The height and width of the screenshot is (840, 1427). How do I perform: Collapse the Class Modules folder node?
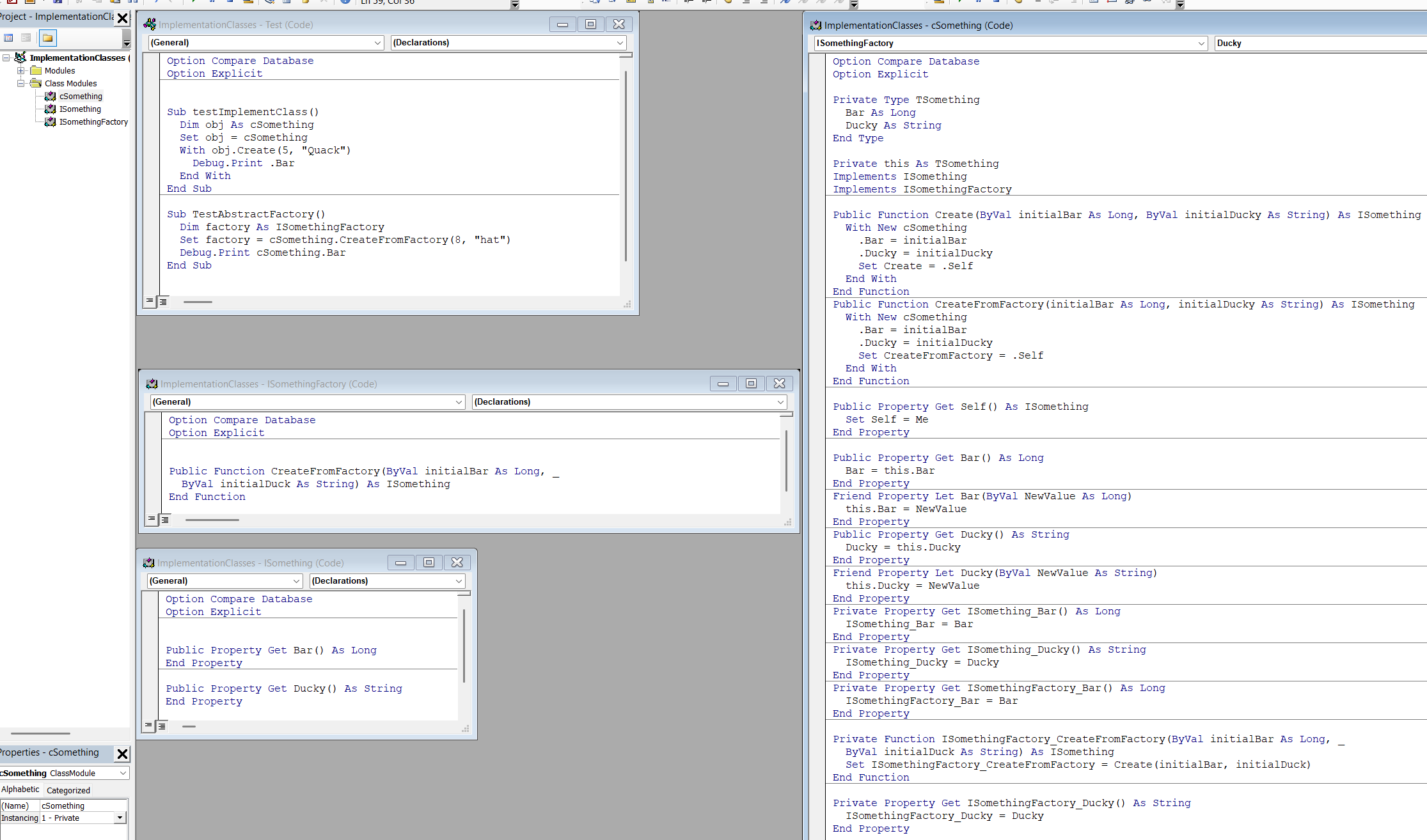(x=20, y=84)
